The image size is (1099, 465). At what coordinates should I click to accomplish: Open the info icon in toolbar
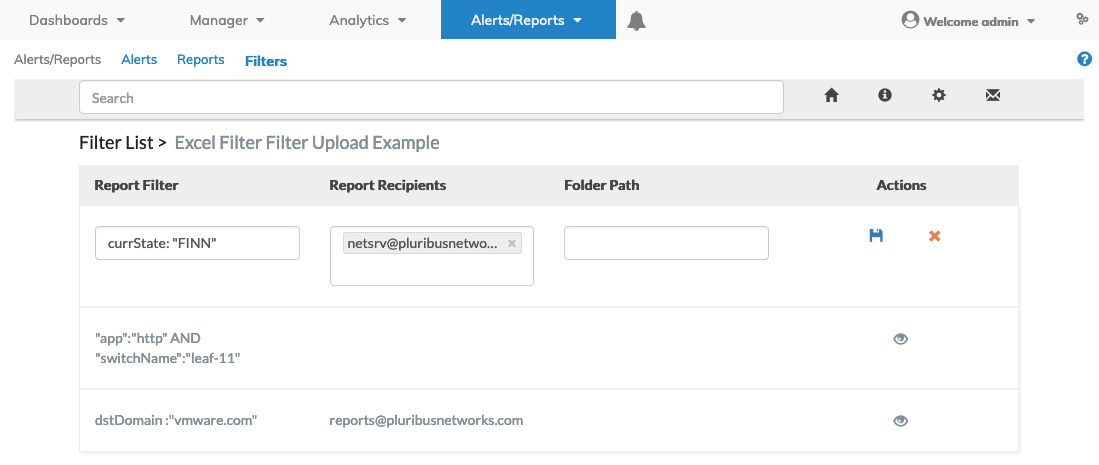click(x=884, y=96)
